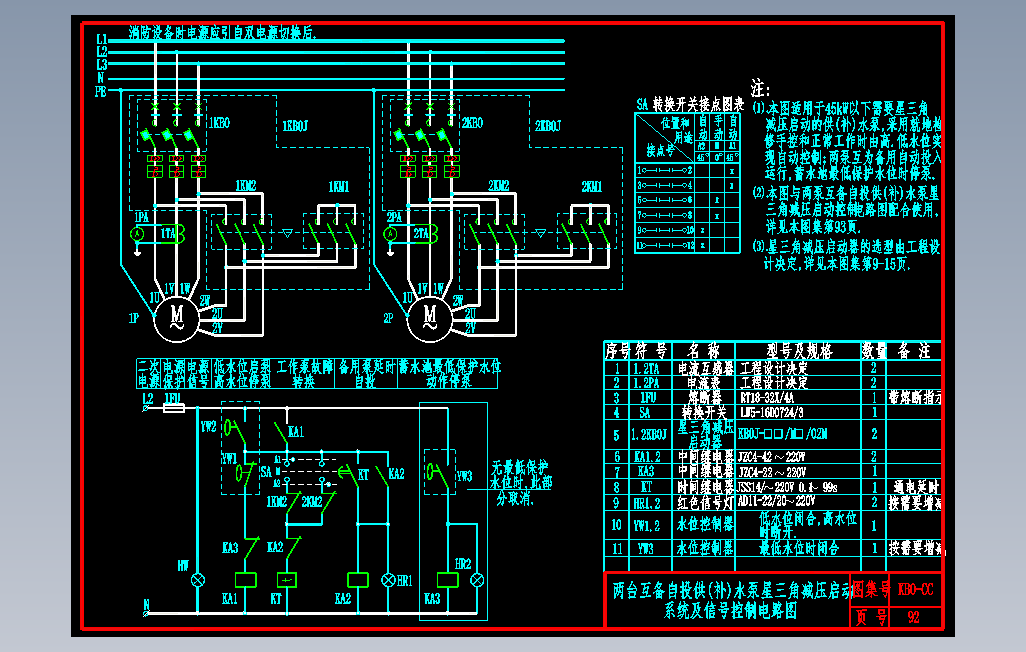Select the 'HW' lamp label
Screen dimensions: 1026x652
pyautogui.click(x=183, y=566)
